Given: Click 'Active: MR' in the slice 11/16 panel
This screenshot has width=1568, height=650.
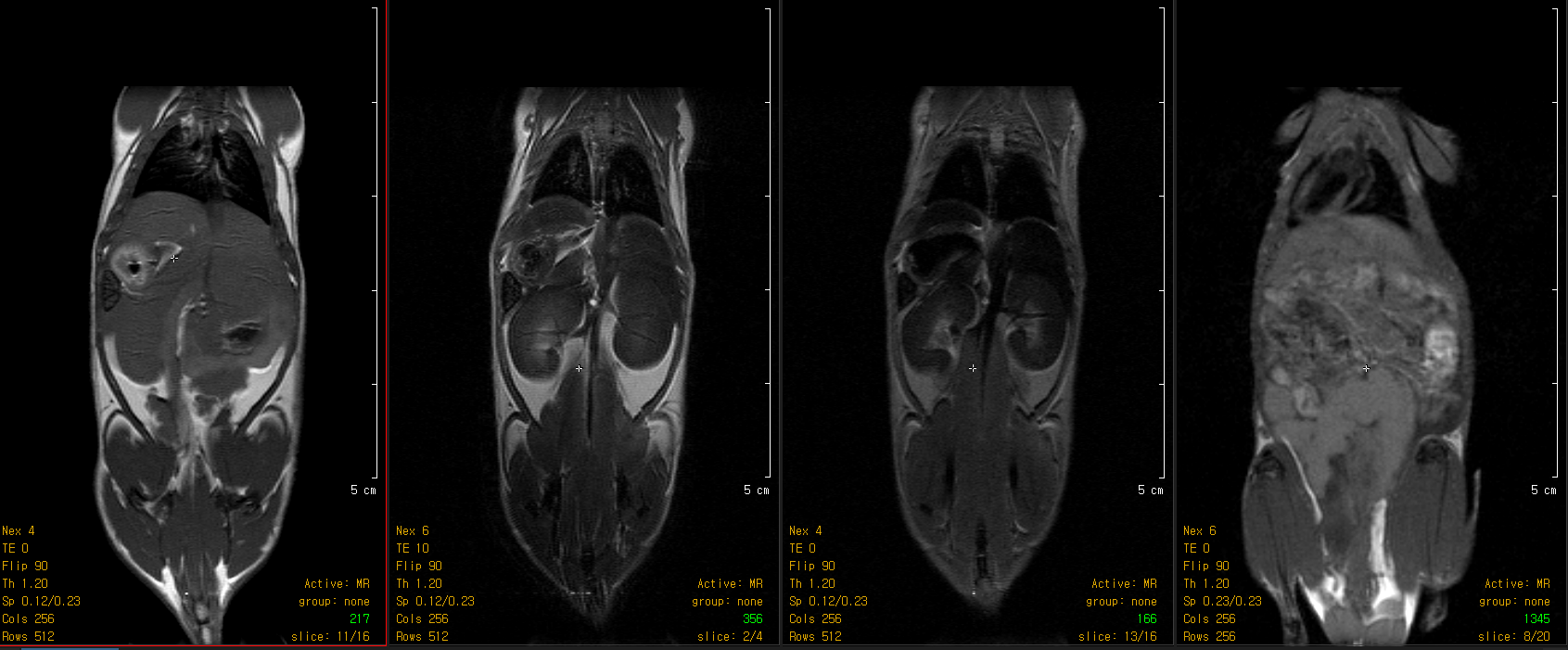Looking at the screenshot, I should [337, 583].
